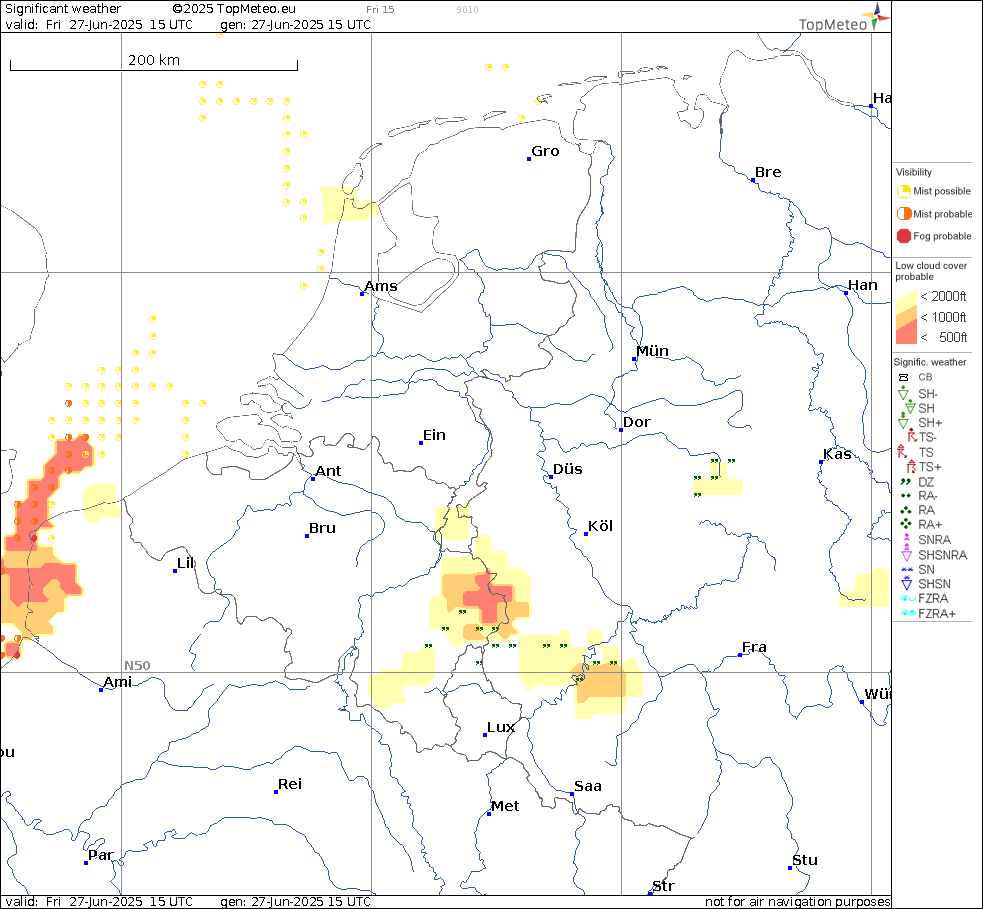This screenshot has width=983, height=909.
Task: Pick the DZ drizzle legend symbol
Action: click(905, 482)
